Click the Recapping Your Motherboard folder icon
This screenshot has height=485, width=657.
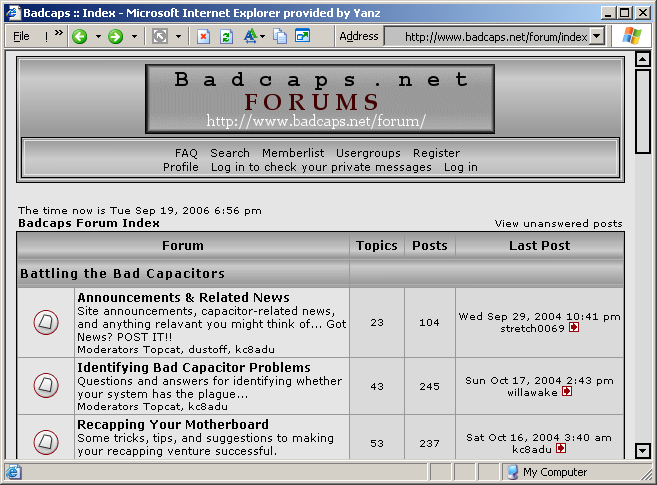pyautogui.click(x=46, y=442)
